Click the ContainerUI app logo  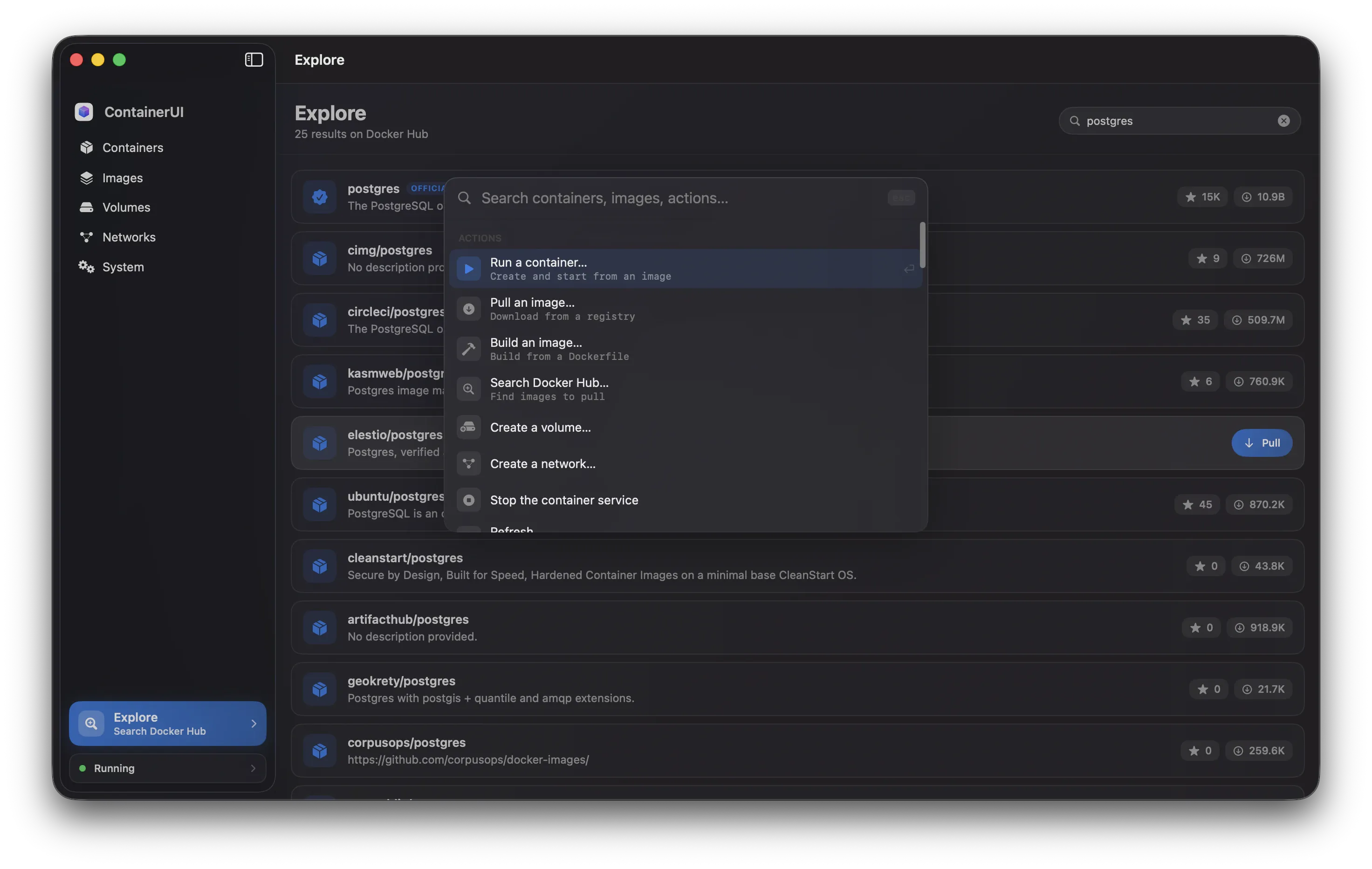coord(84,112)
